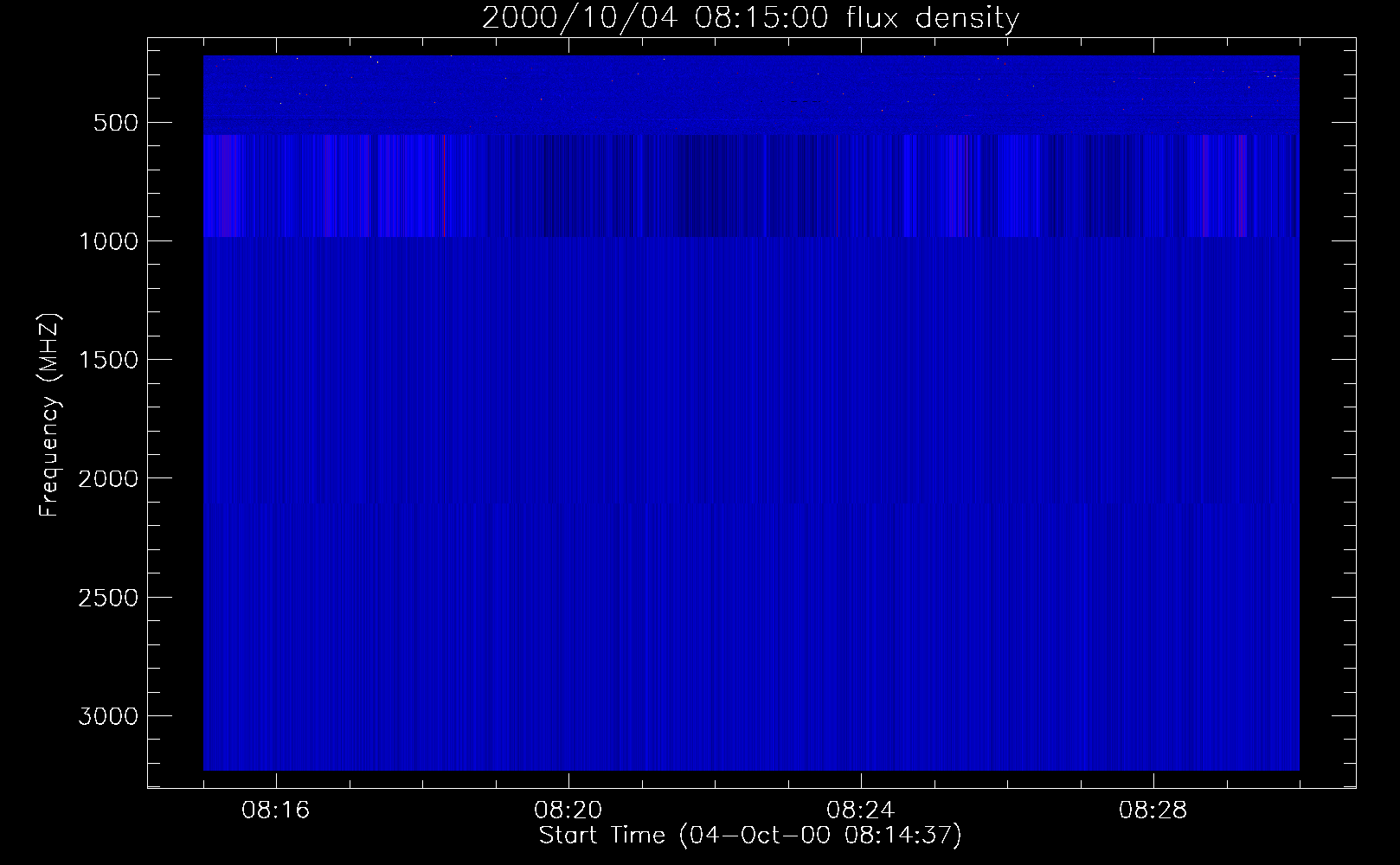
Task: Click the 08:20 time tick label
Action: 568,811
